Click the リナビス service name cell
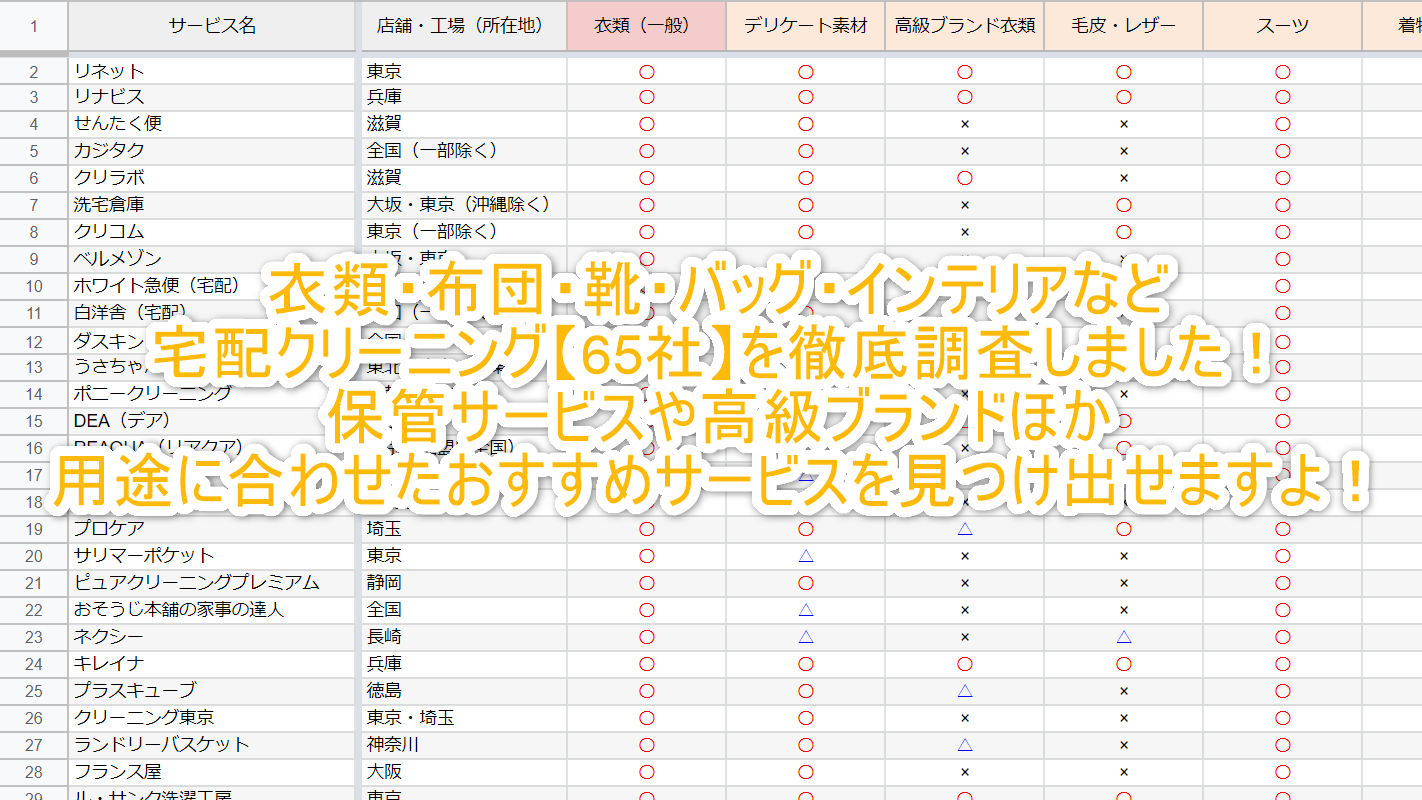Viewport: 1422px width, 800px height. point(213,97)
